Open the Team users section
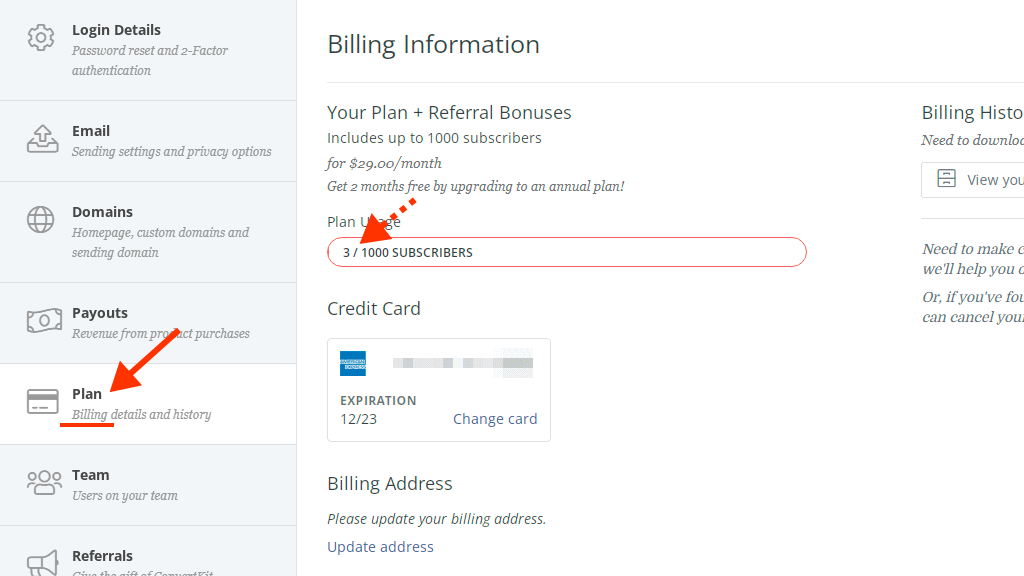1024x576 pixels. [148, 485]
